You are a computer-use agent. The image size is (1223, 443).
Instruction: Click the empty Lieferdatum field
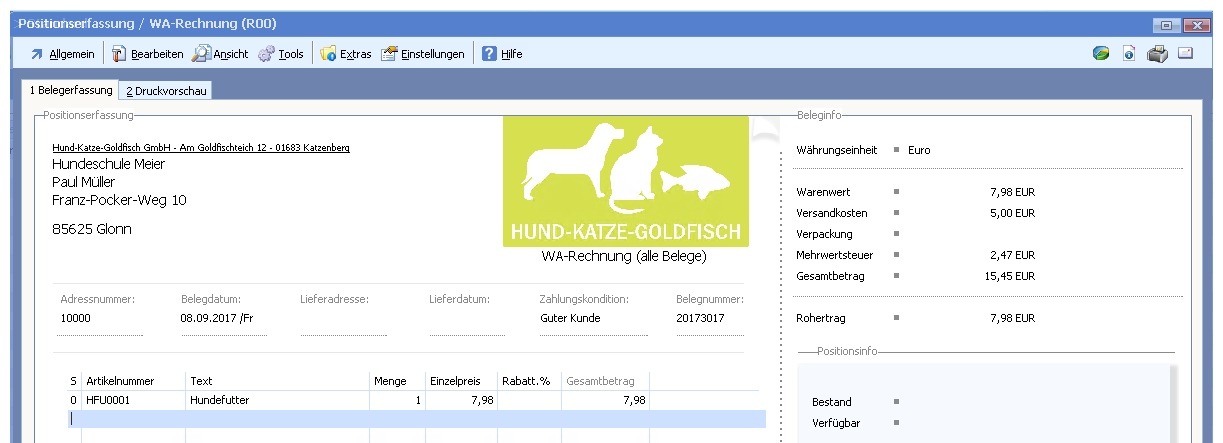tap(466, 319)
